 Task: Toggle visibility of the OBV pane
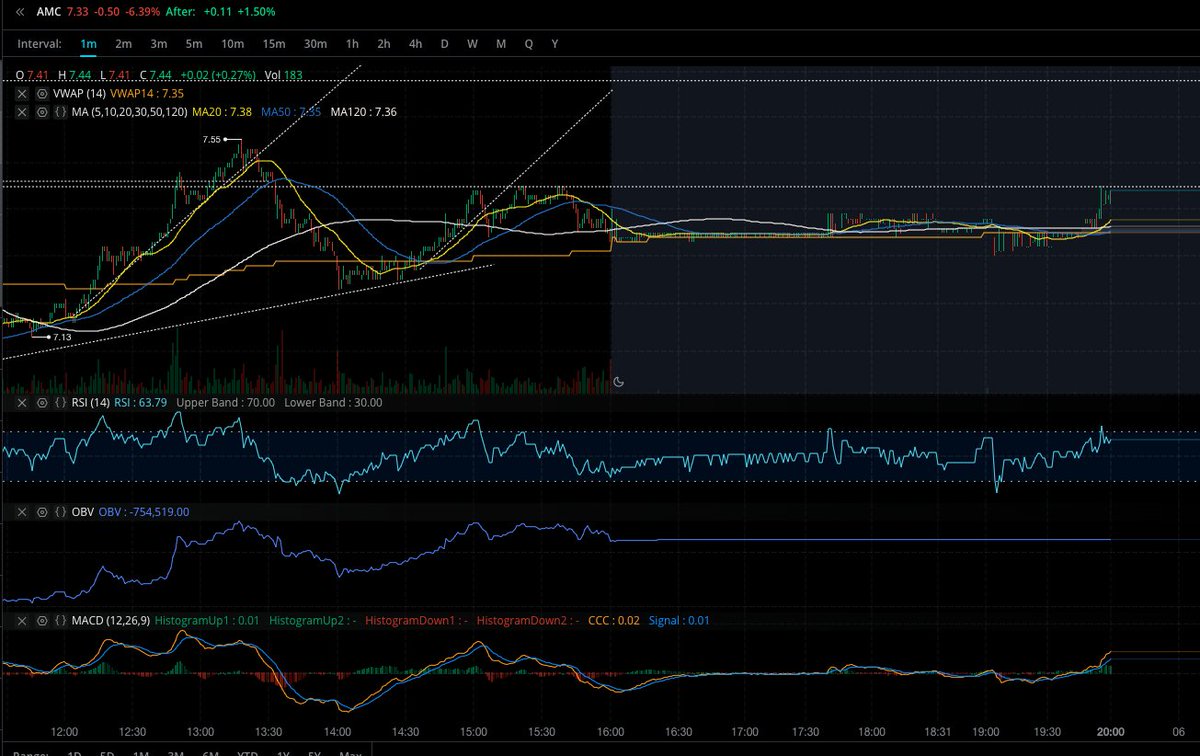coord(41,511)
